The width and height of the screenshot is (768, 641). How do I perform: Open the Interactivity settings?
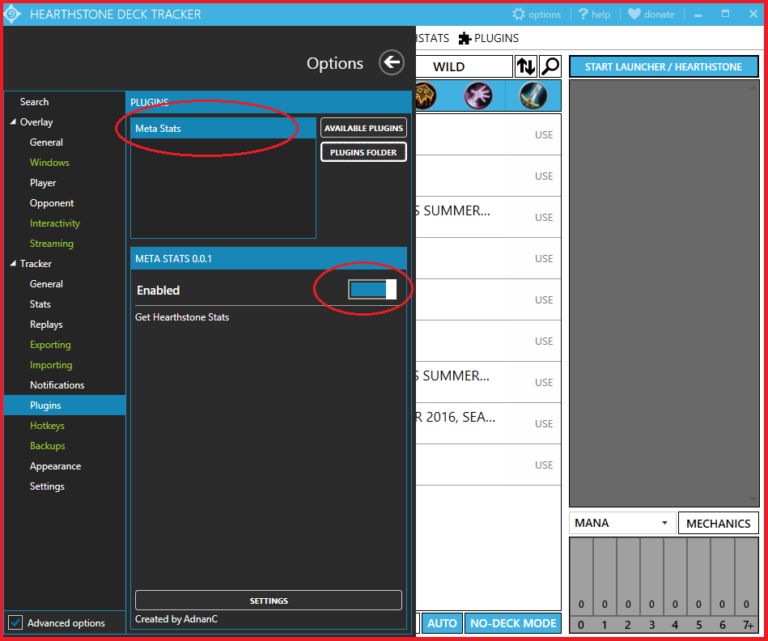(55, 223)
